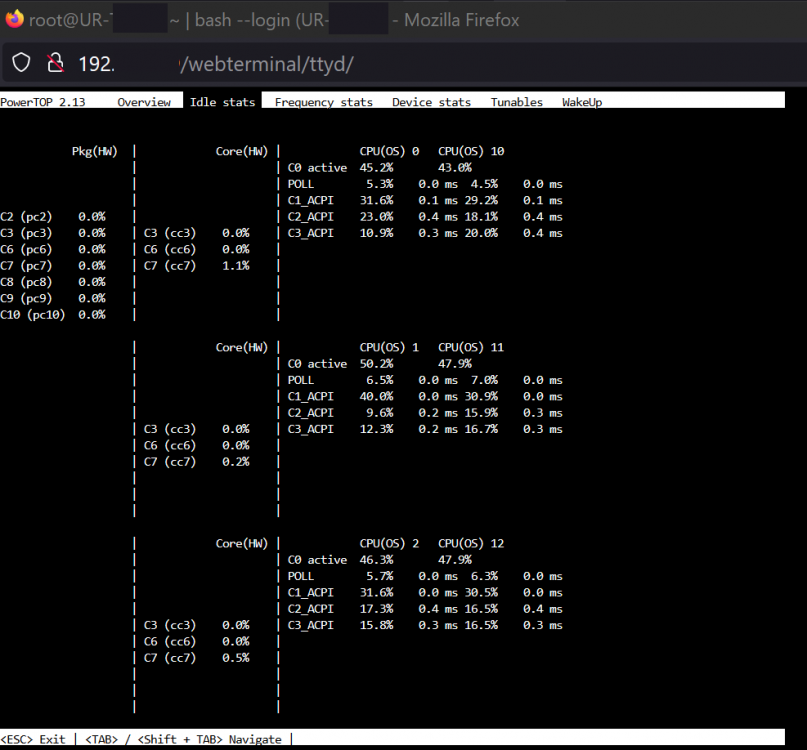This screenshot has height=750, width=807.
Task: Click C0 active value 50.2%
Action: coord(376,364)
